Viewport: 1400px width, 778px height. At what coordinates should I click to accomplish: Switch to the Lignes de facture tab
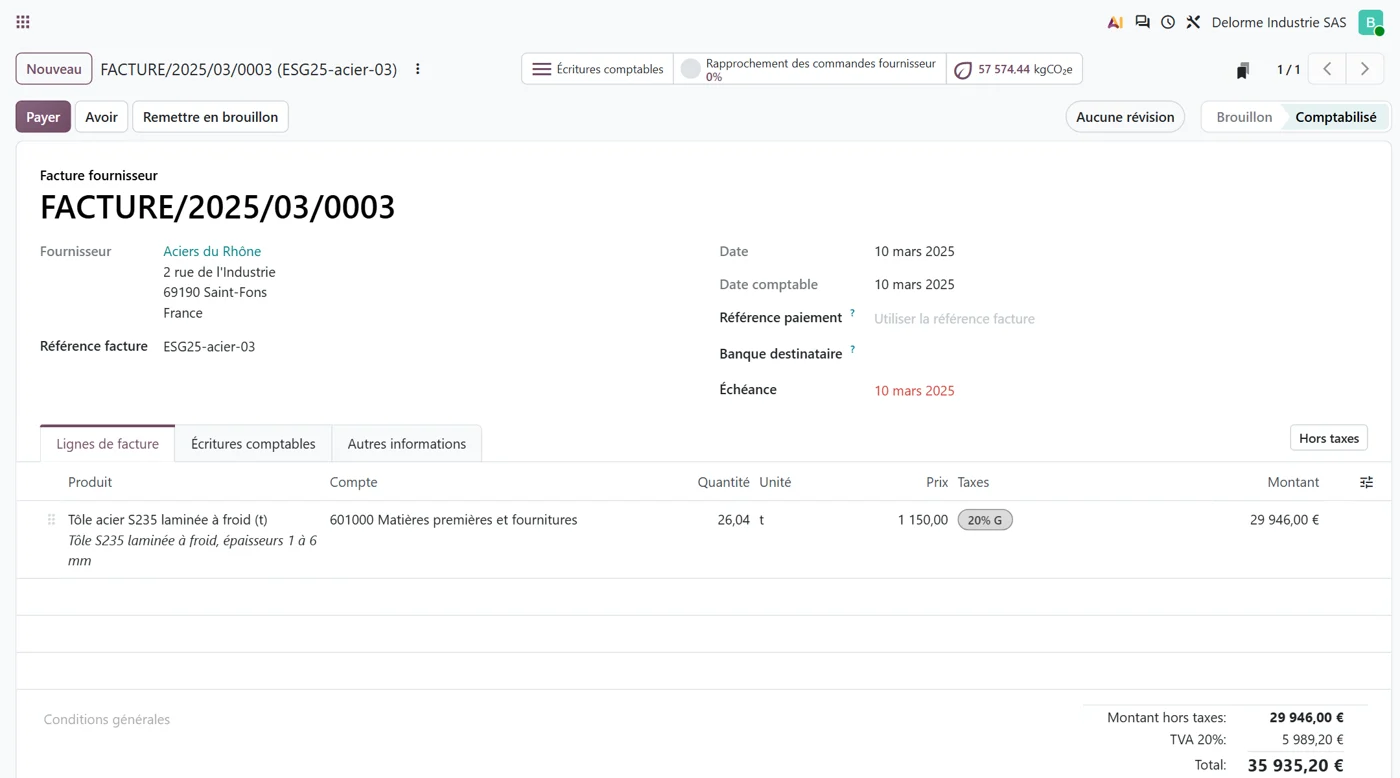[x=107, y=444]
